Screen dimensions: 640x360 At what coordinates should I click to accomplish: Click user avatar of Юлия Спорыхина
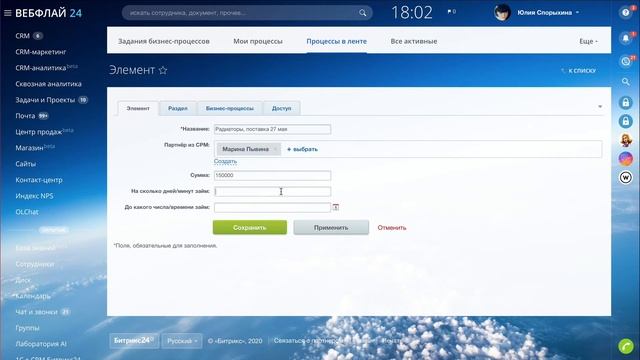click(502, 13)
